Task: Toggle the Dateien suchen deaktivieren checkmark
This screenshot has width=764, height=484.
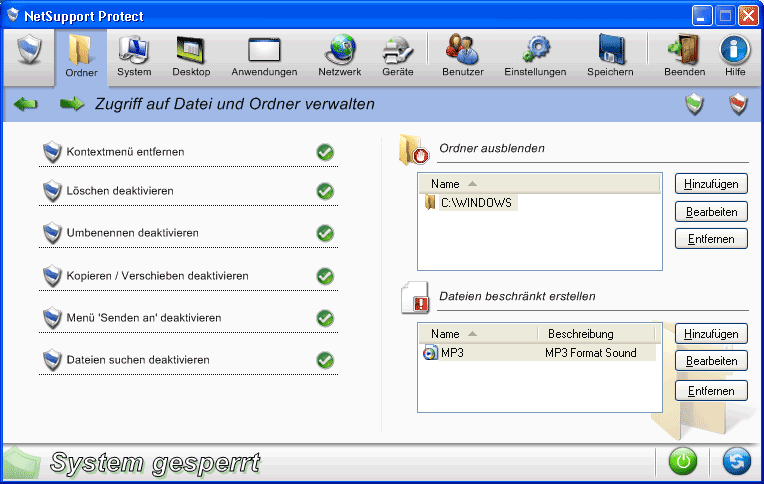Action: pos(325,361)
